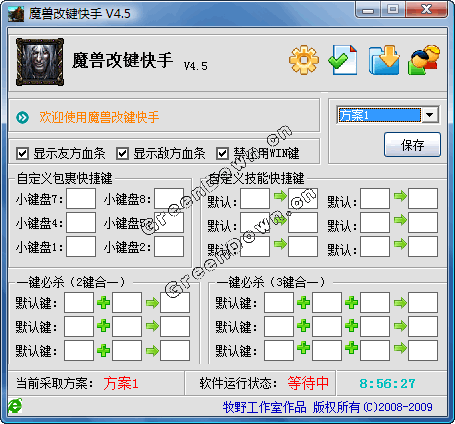Toggle 显示友方血条 checkbox
455x424 pixels.
click(22, 154)
